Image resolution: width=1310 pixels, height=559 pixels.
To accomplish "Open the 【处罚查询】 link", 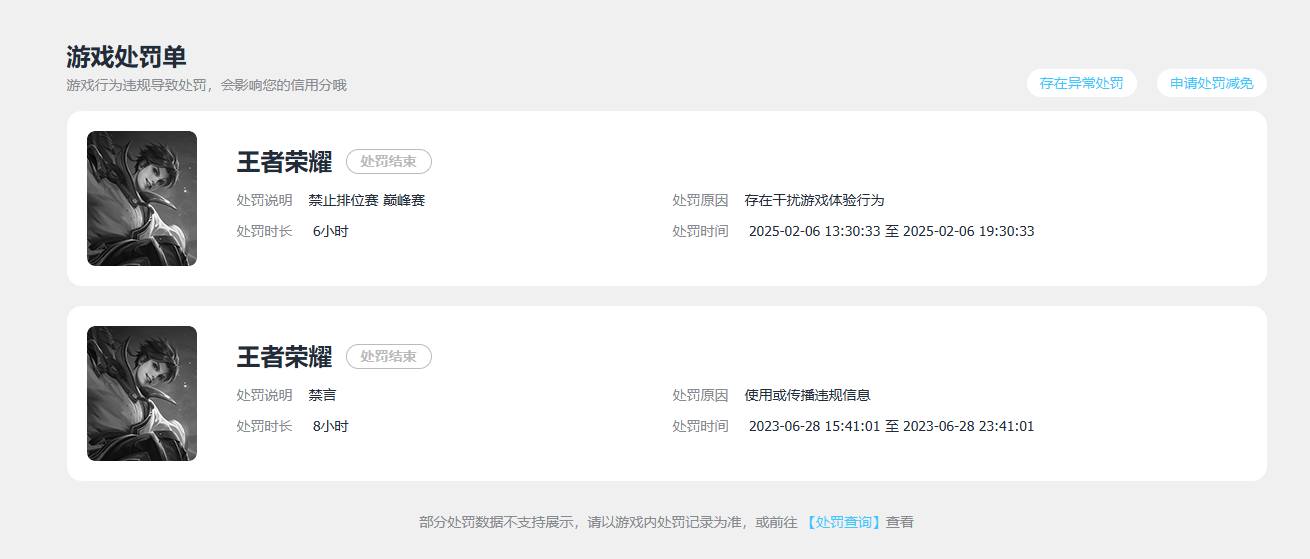I will (x=844, y=522).
